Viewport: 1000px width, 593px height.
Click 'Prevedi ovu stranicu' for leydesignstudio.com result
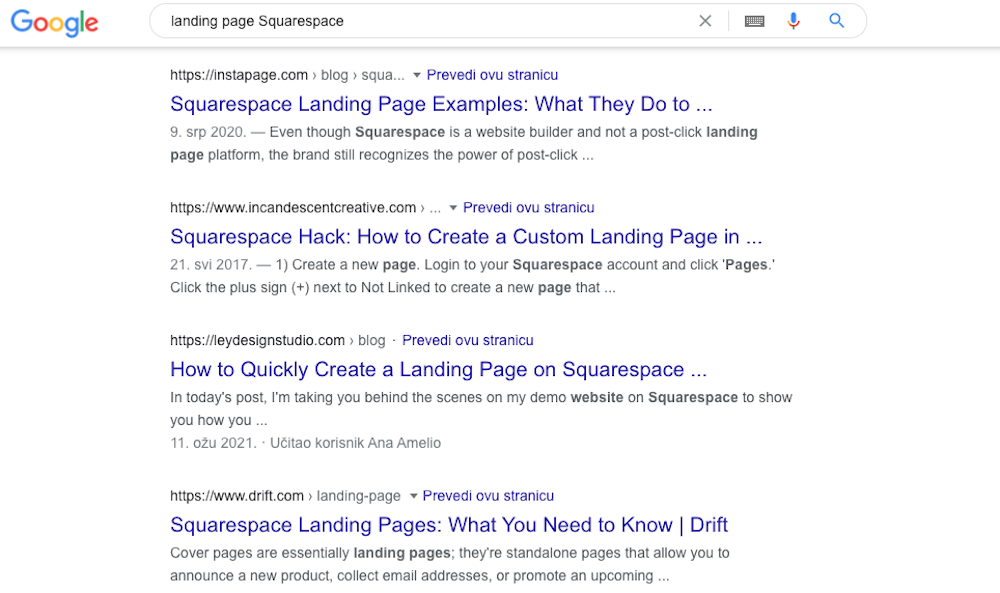point(467,340)
